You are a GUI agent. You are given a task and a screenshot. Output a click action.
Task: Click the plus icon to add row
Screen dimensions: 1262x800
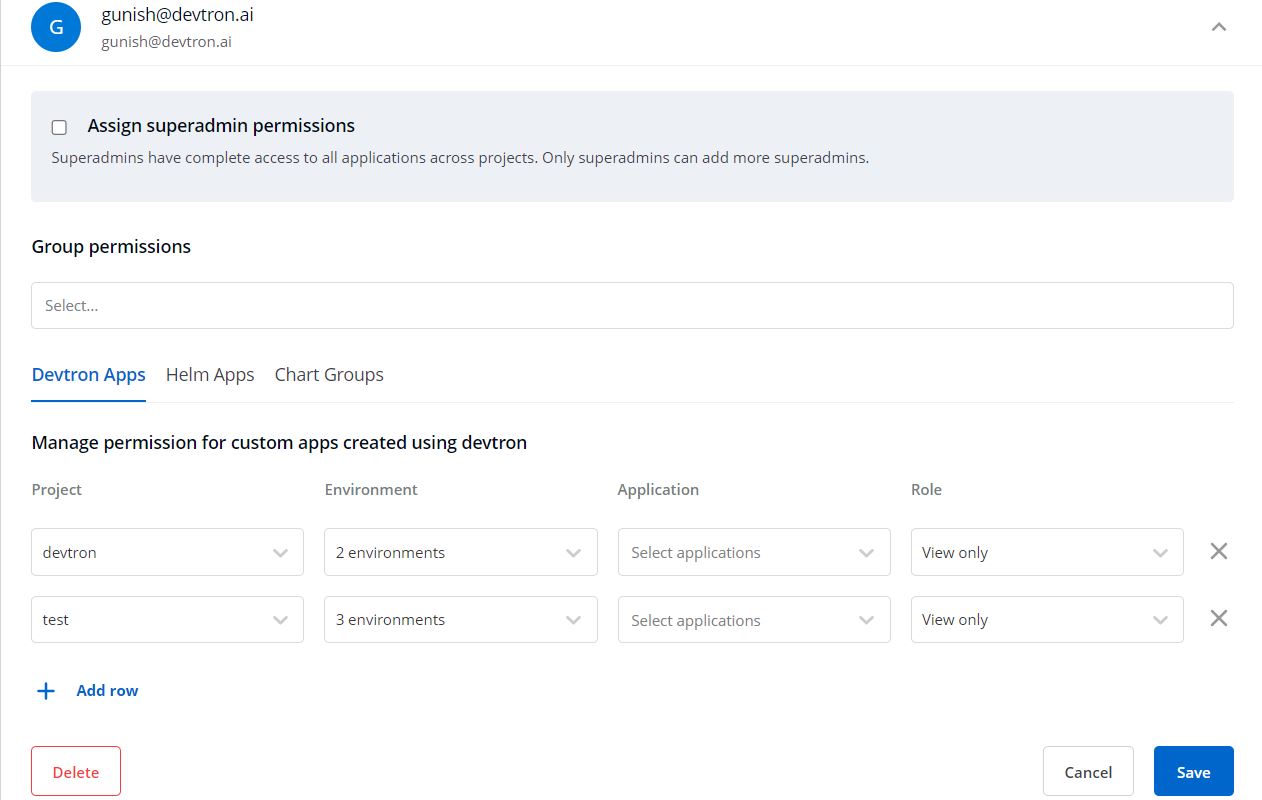46,691
